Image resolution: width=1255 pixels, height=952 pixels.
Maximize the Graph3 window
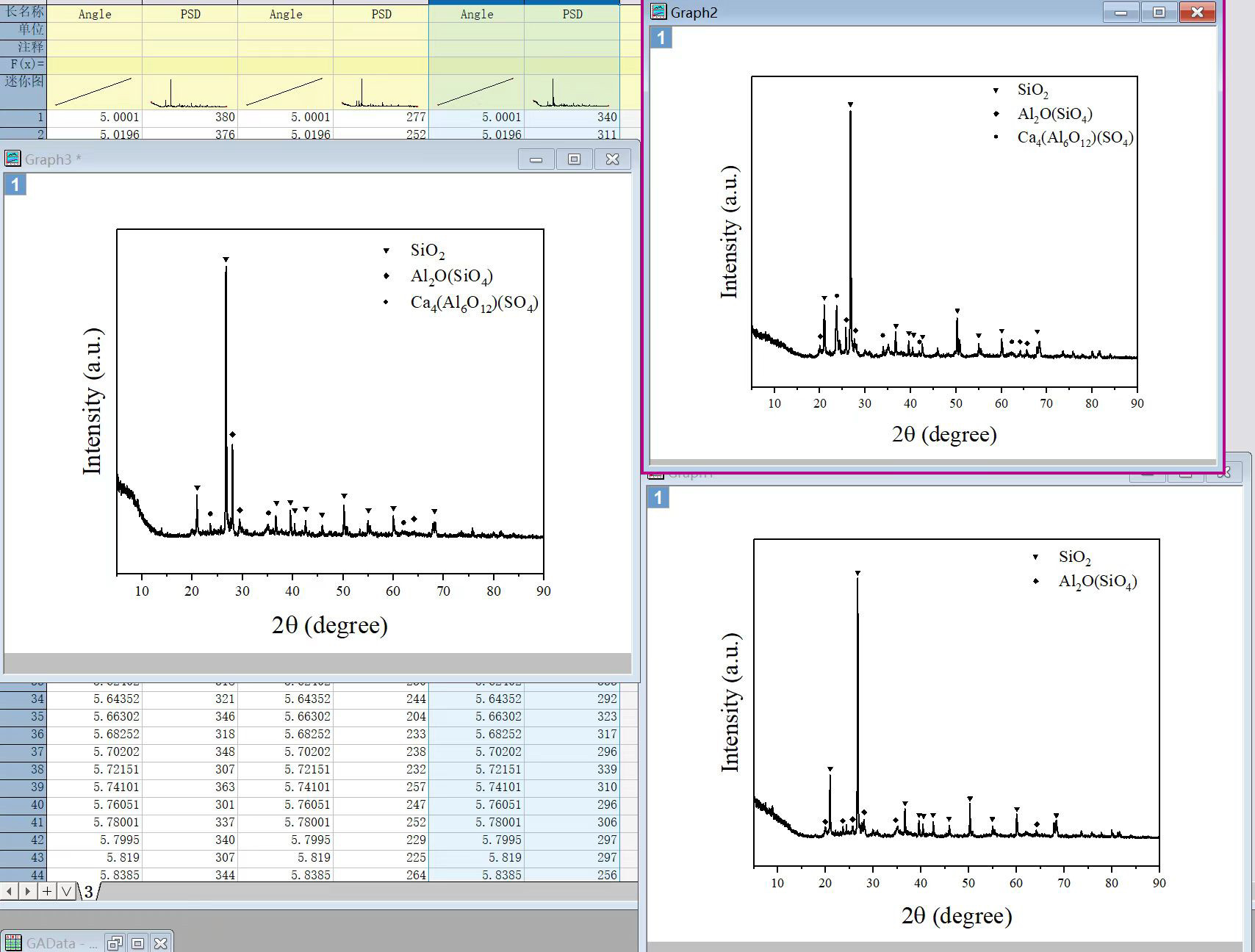pyautogui.click(x=575, y=159)
